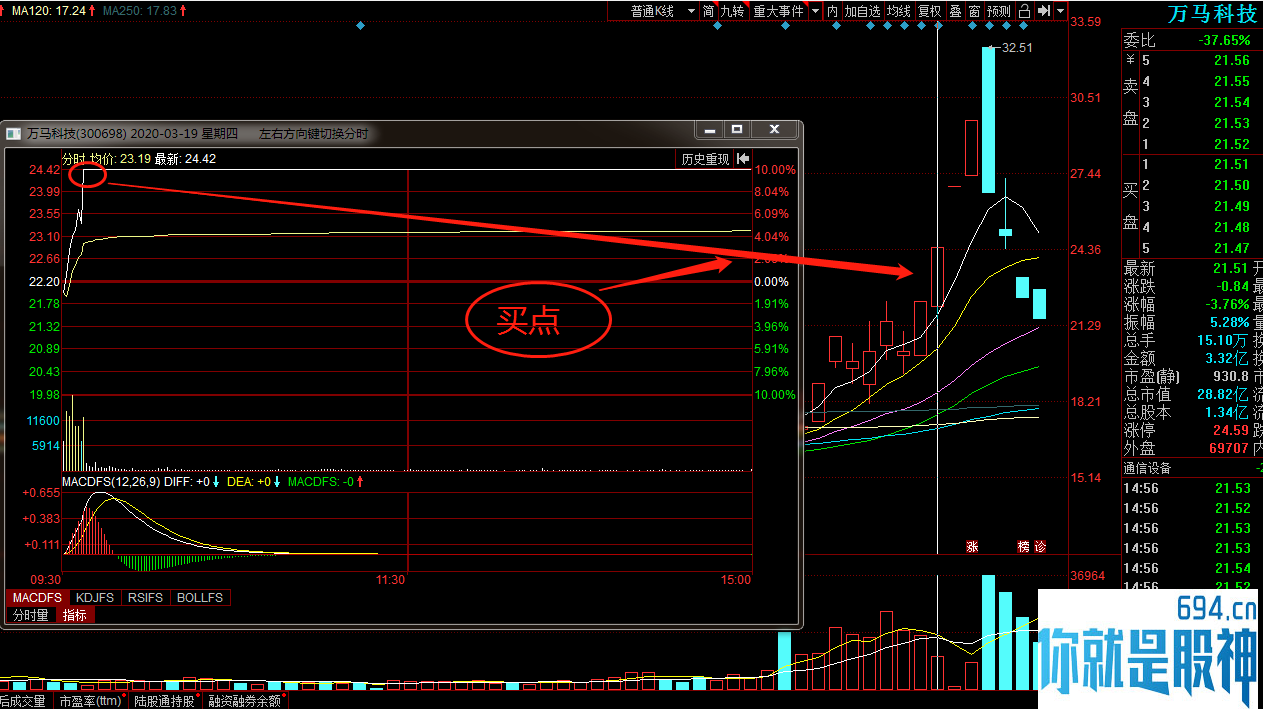Select the 分时量 tab
The width and height of the screenshot is (1263, 709).
[31, 615]
